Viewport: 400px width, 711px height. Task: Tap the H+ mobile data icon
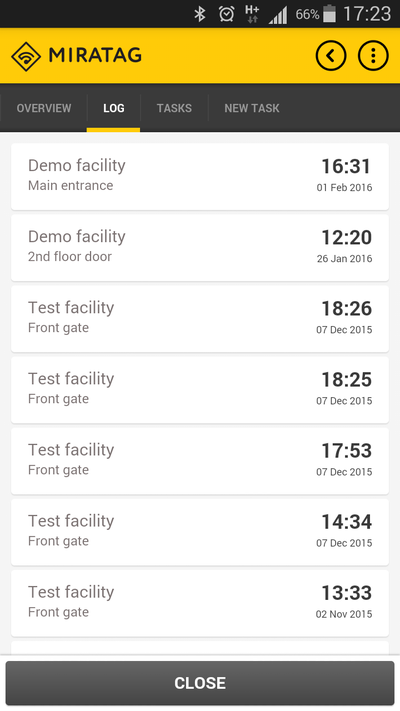[252, 14]
